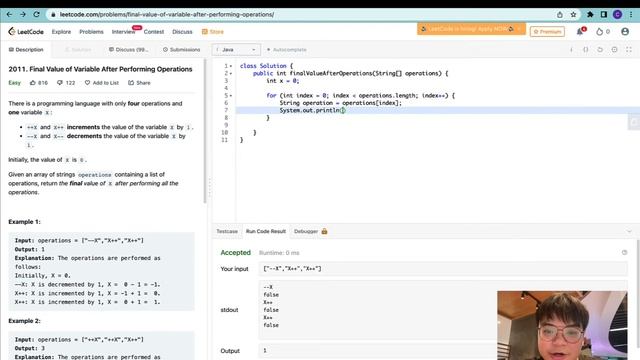Toggle the Autocomplete option
This screenshot has width=640, height=360.
point(286,49)
